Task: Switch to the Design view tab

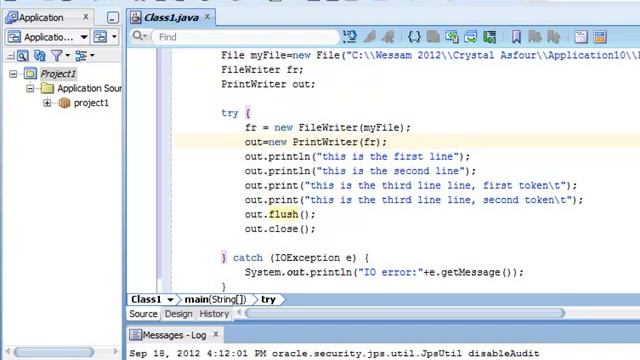Action: pyautogui.click(x=178, y=314)
